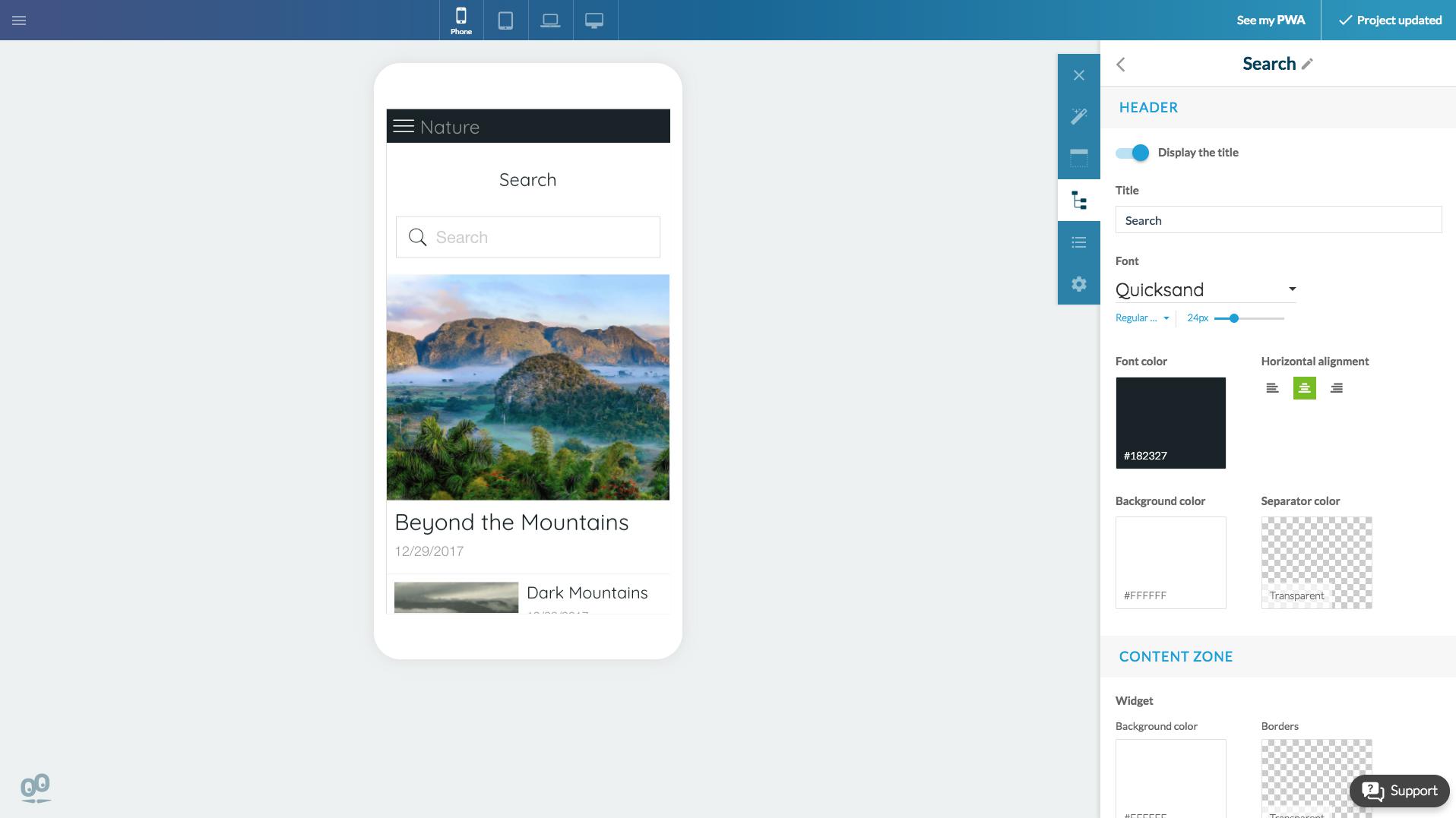Screen dimensions: 1456x818
Task: Open the magic wand design tool
Action: pyautogui.click(x=1078, y=116)
